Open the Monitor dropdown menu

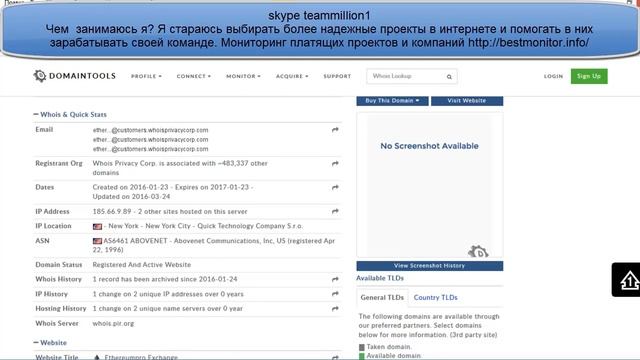coord(243,76)
